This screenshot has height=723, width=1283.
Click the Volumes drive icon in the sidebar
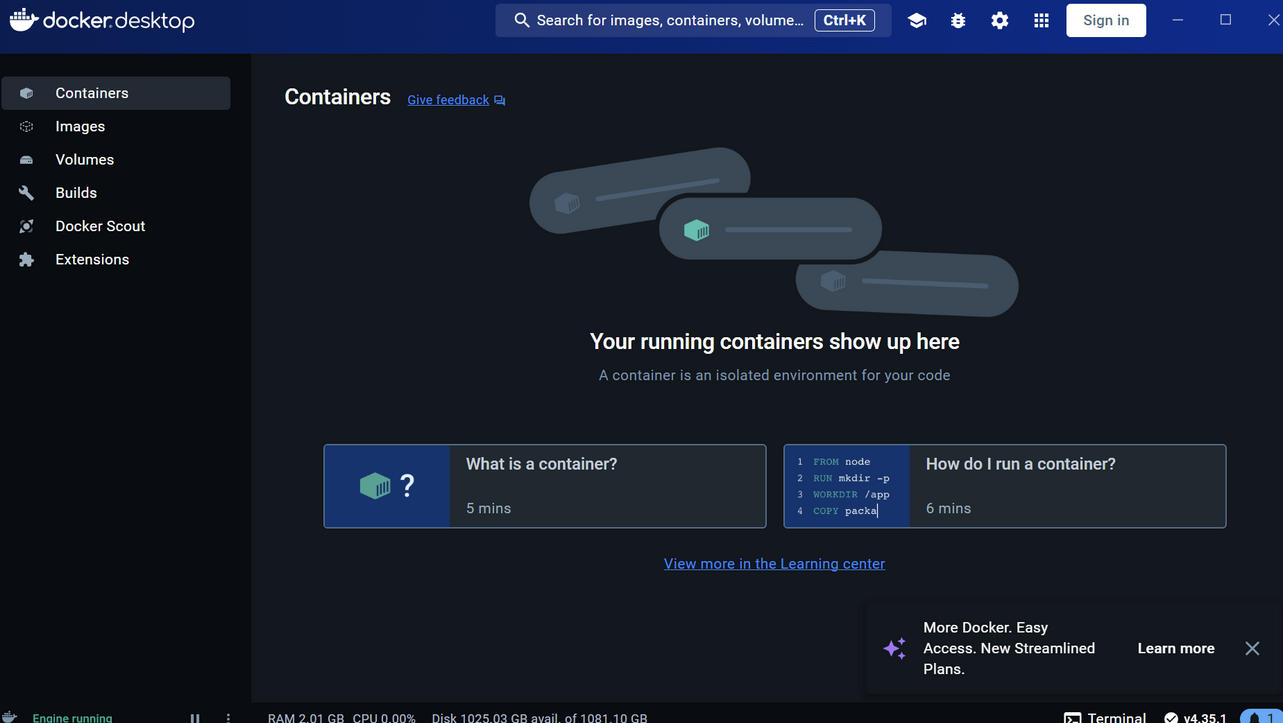tap(27, 160)
